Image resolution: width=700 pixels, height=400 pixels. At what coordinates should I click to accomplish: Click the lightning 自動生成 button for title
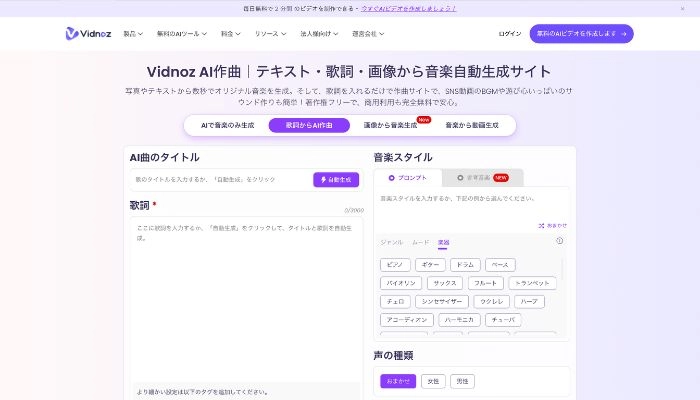tap(336, 179)
